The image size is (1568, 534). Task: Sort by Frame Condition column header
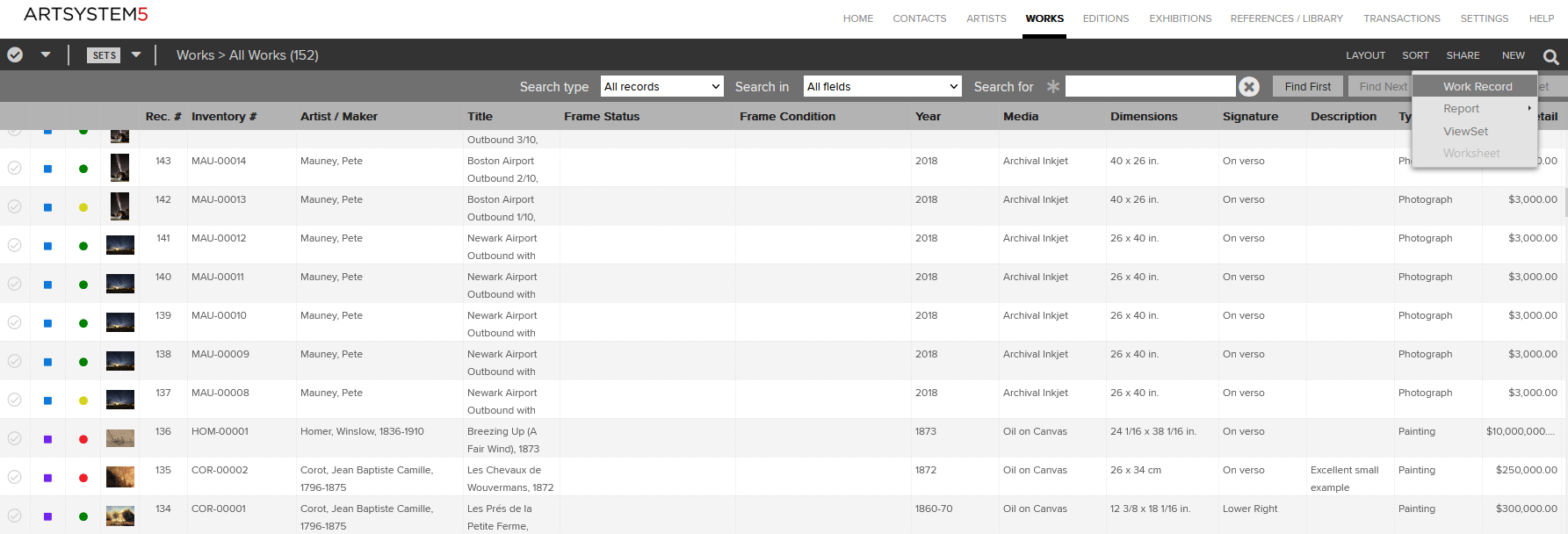(788, 116)
